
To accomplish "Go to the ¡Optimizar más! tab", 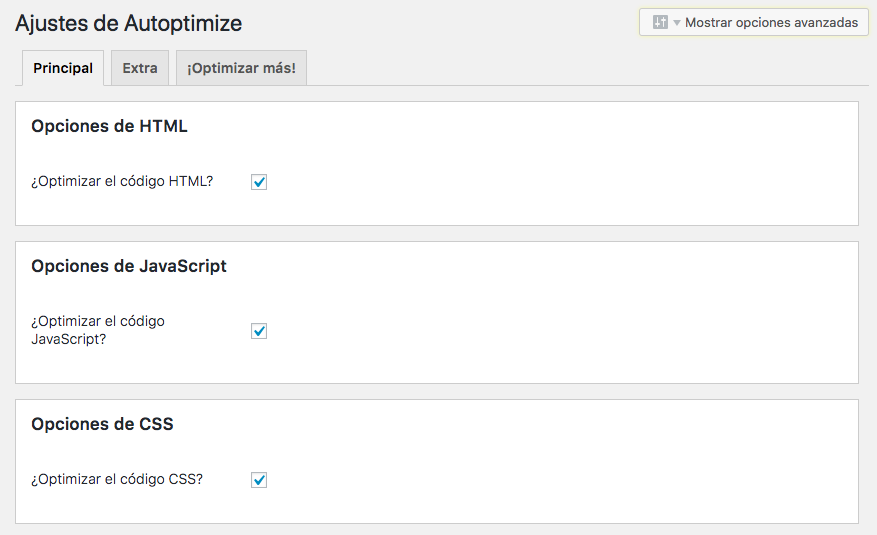I will click(x=241, y=68).
